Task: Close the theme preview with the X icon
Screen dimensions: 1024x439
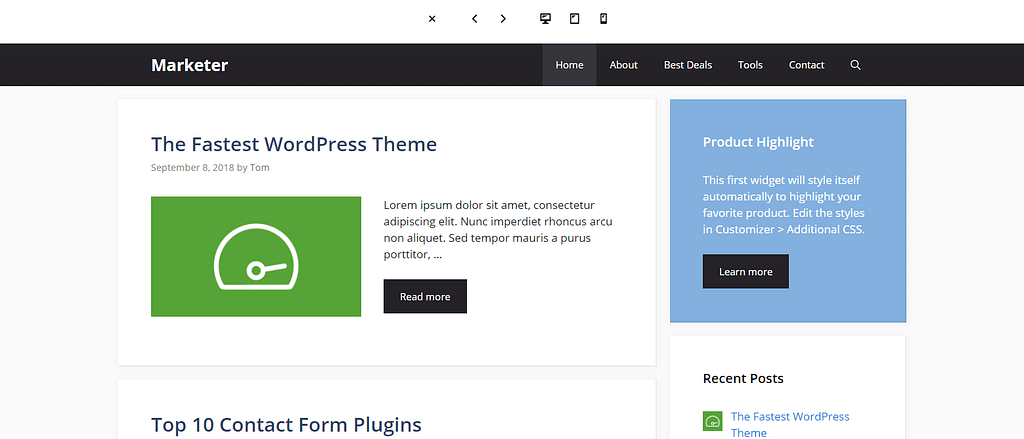Action: coord(432,19)
